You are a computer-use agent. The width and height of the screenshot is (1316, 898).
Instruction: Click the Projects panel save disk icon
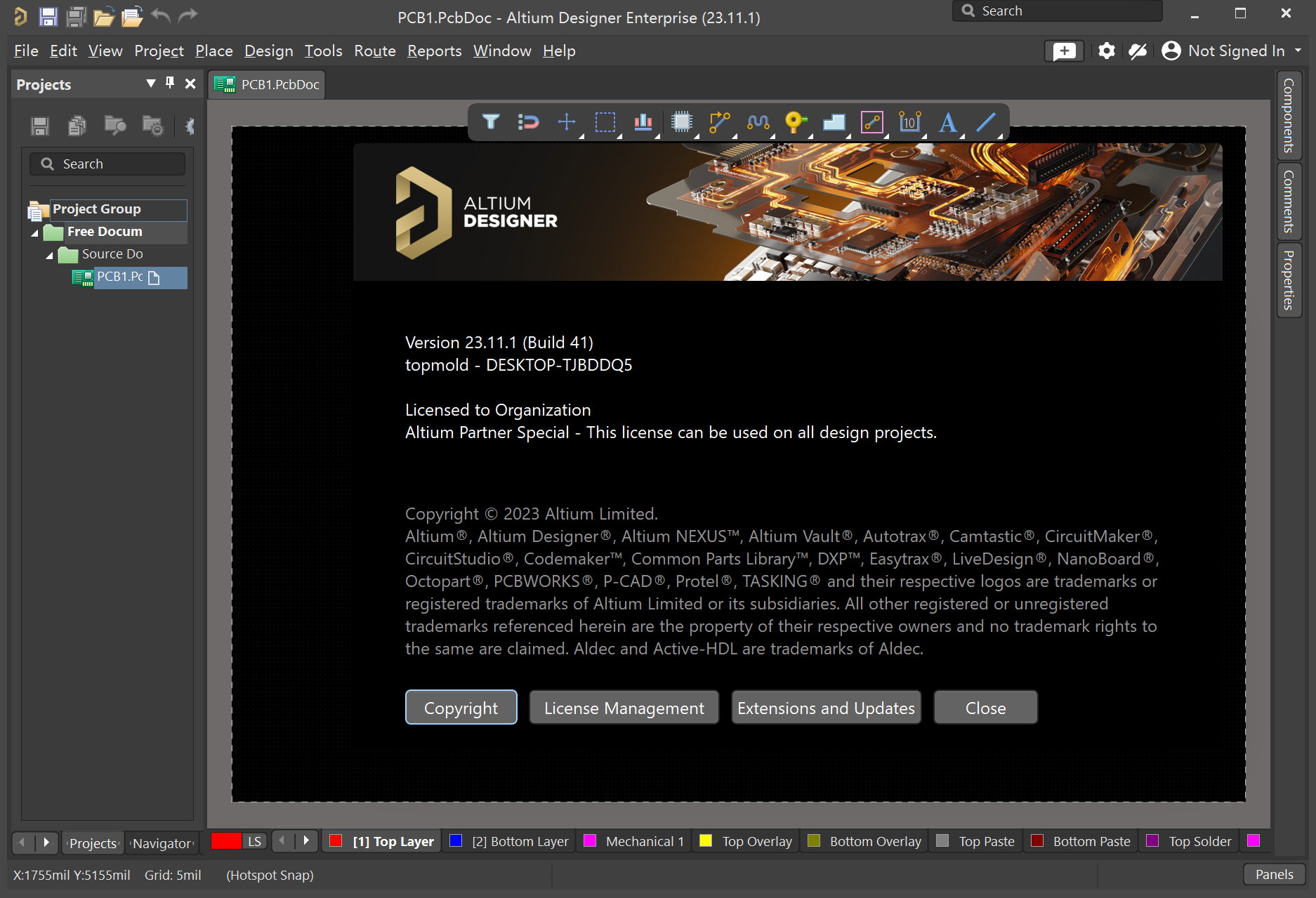point(40,126)
